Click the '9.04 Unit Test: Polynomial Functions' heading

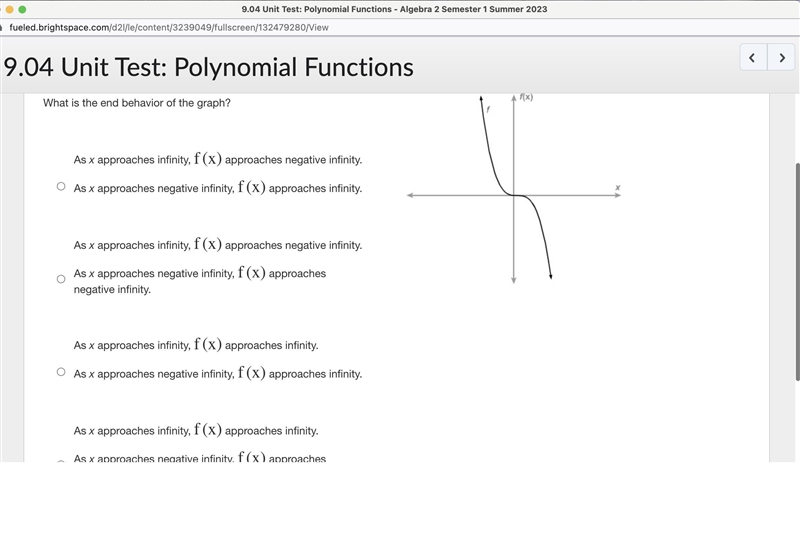209,67
